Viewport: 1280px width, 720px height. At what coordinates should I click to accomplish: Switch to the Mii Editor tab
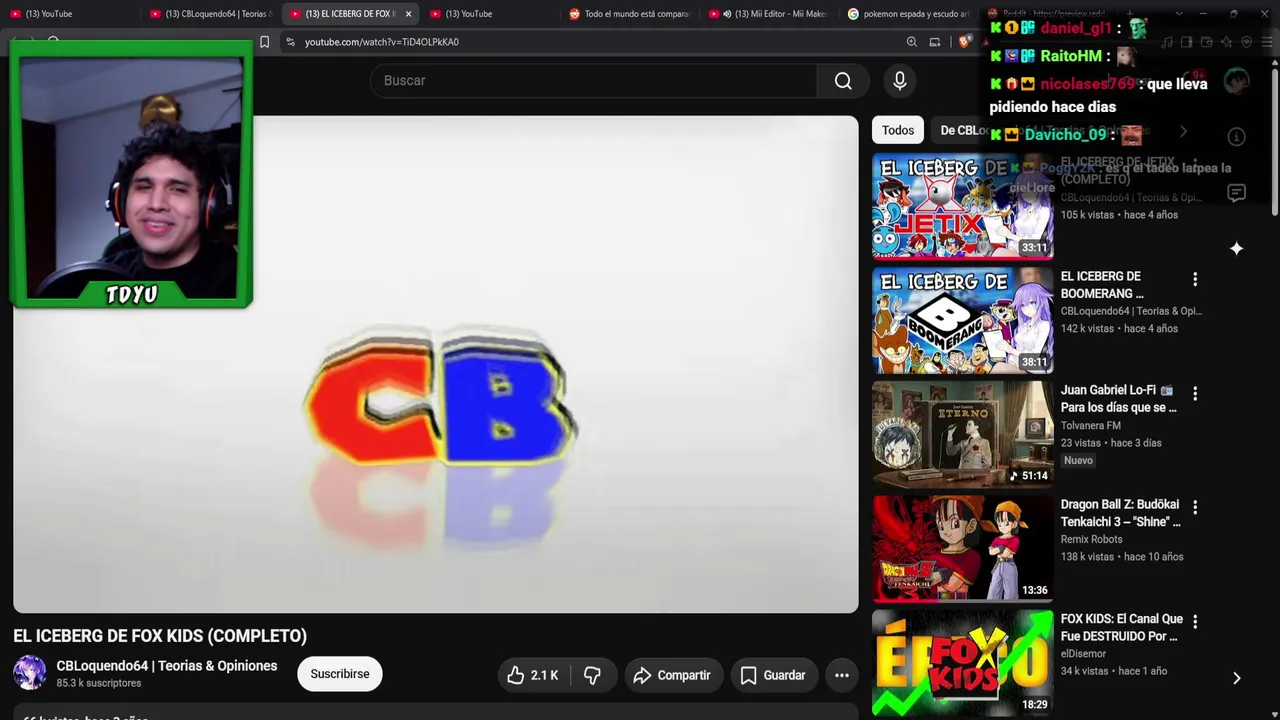pos(768,14)
